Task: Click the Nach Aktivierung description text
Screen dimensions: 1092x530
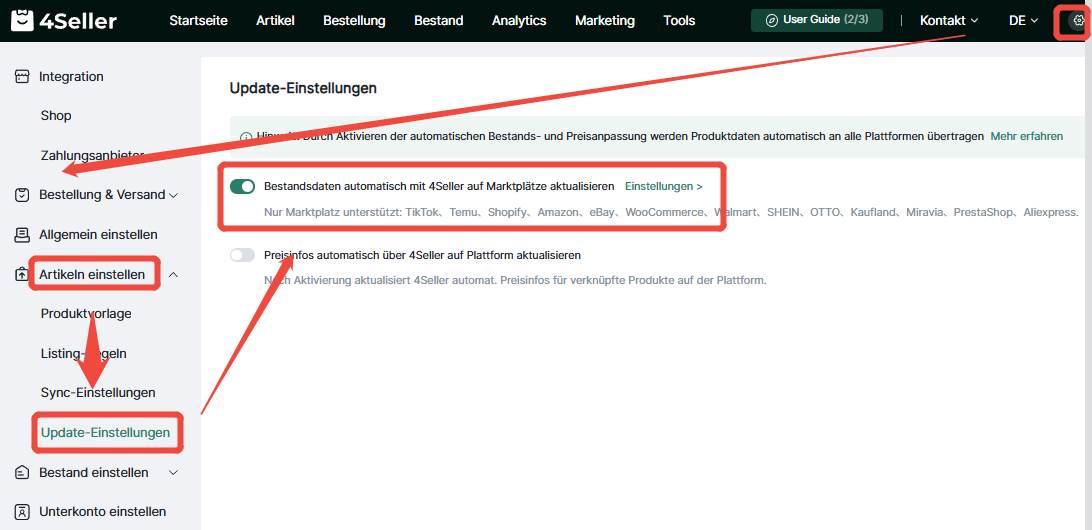Action: (515, 281)
